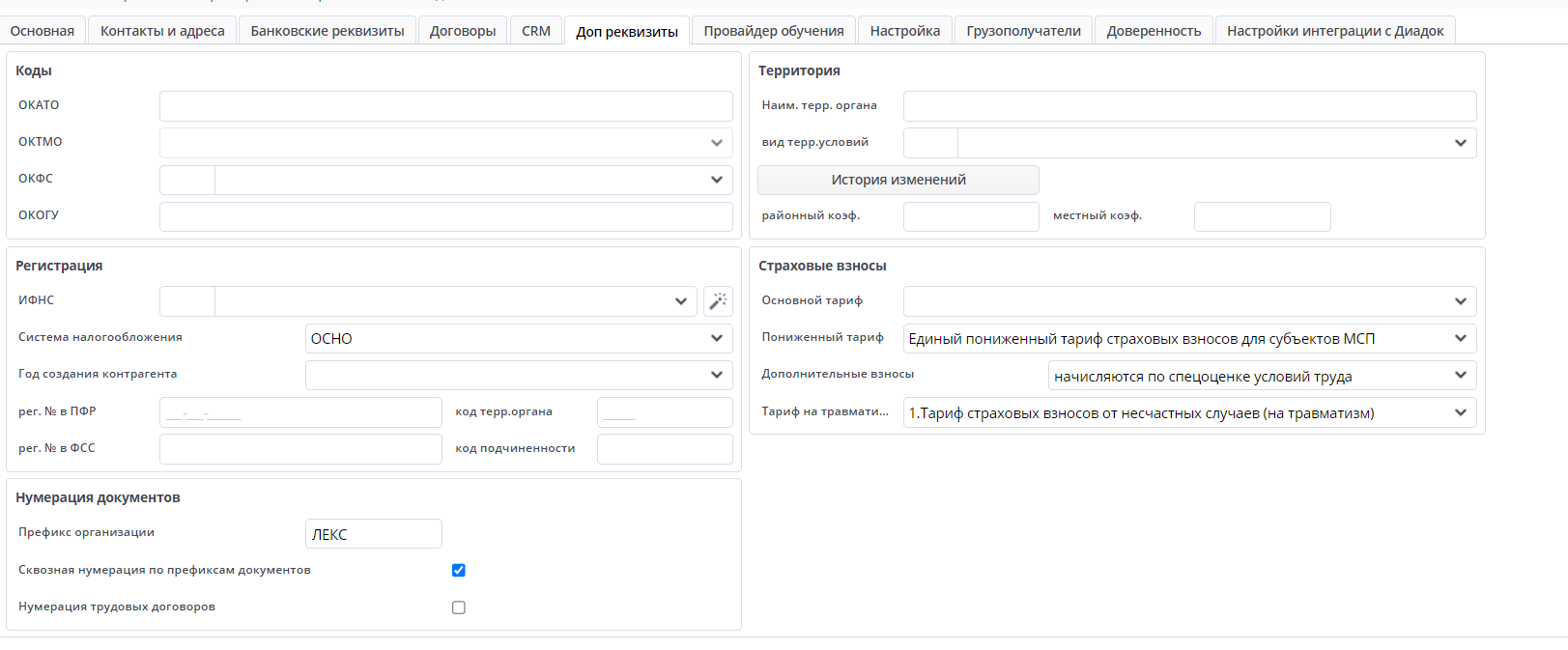Viewport: 1568px width, 650px height.
Task: Enable Нумерация трудовых договоров checkbox
Action: coord(459,608)
